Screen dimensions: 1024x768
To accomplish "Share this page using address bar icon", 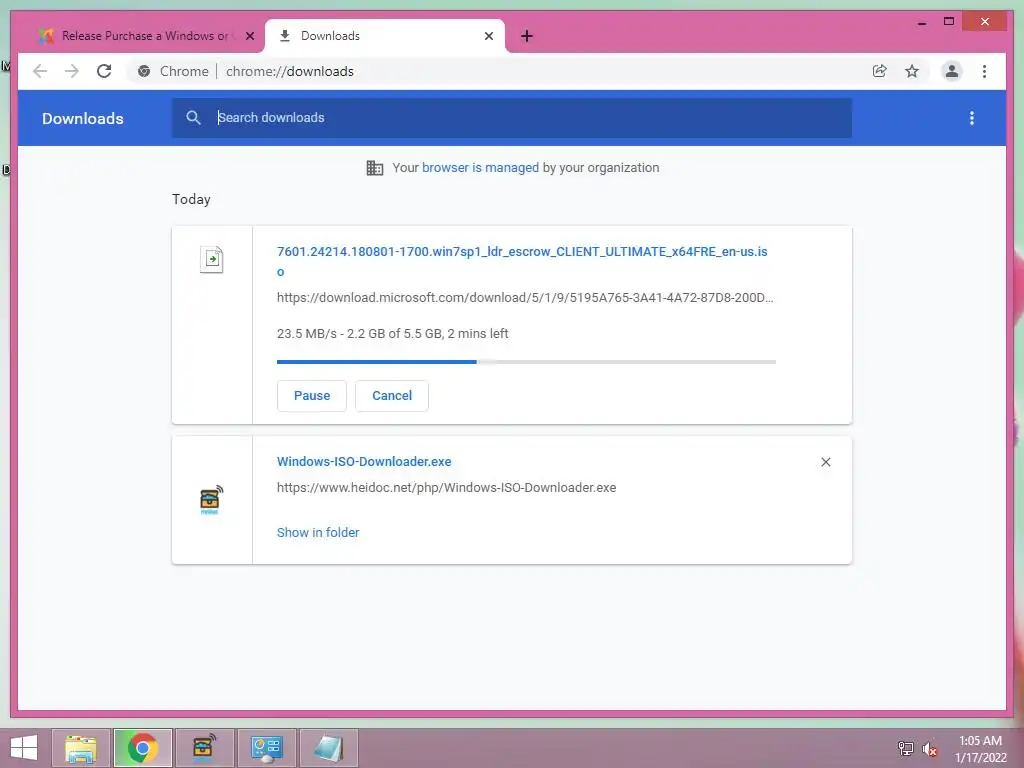I will point(880,71).
